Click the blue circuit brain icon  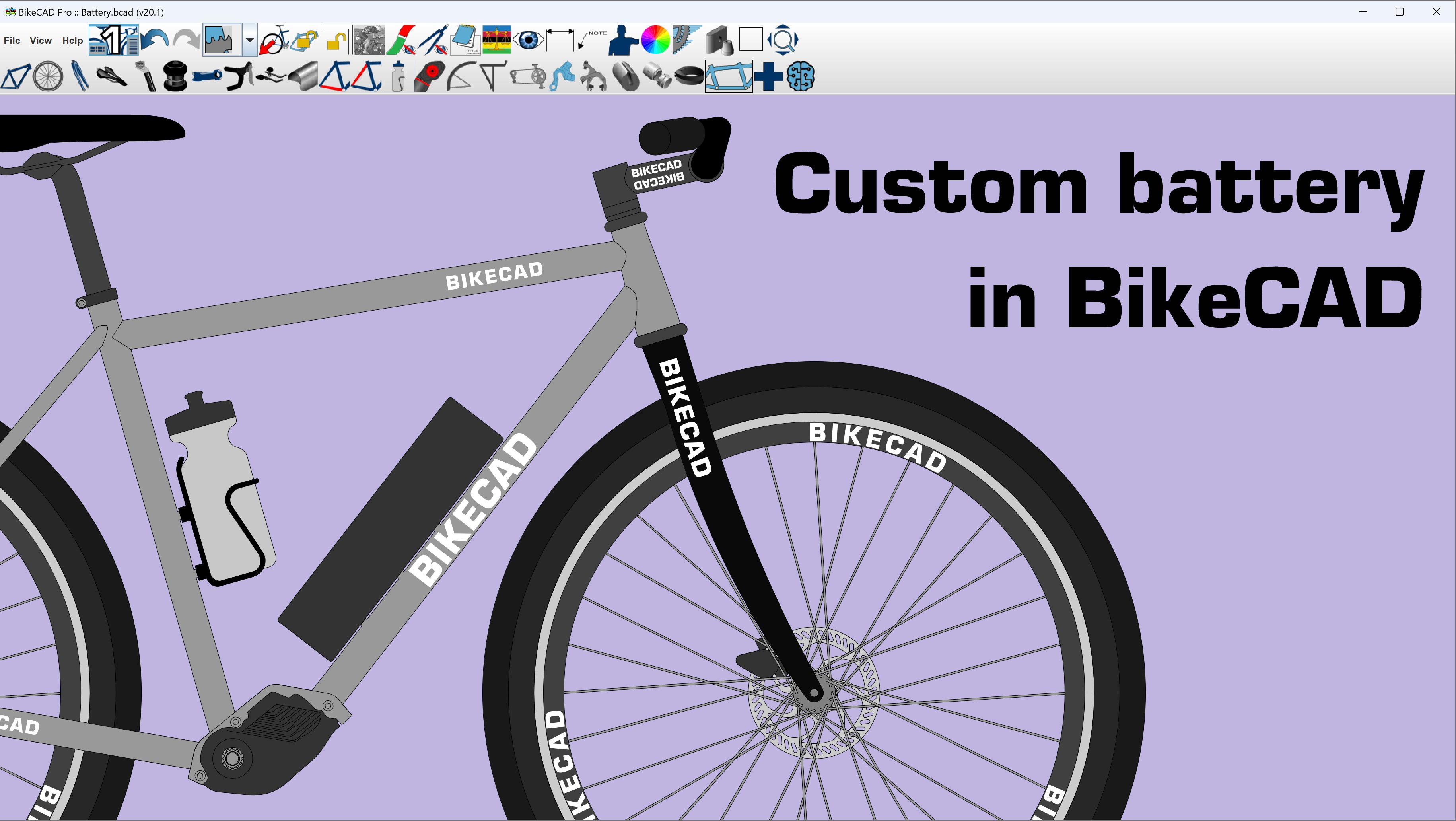tap(800, 76)
